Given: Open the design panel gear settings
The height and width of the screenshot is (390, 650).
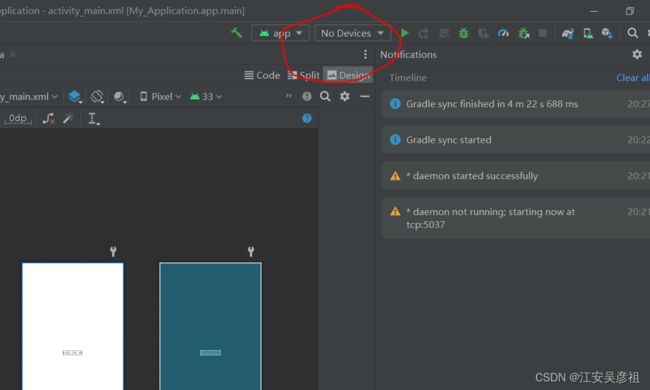Looking at the screenshot, I should tap(344, 96).
